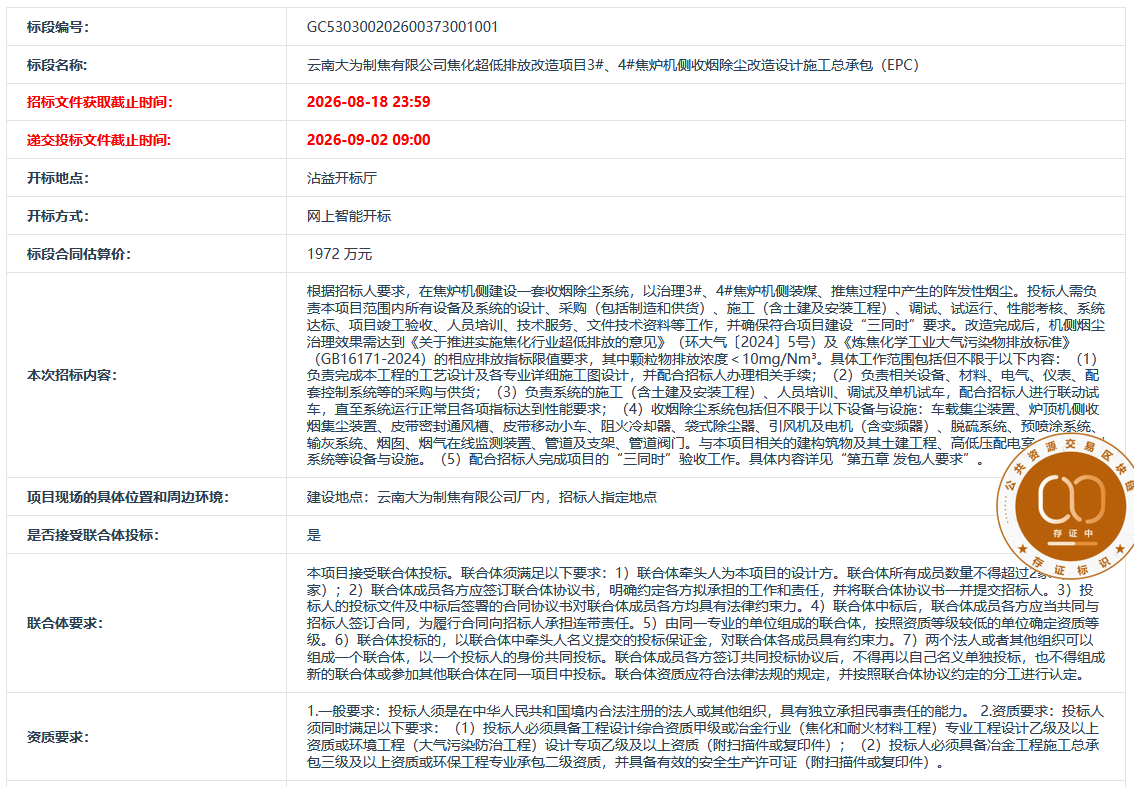Image resolution: width=1134 pixels, height=787 pixels.
Task: Click the 标段编号 label
Action: (58, 27)
